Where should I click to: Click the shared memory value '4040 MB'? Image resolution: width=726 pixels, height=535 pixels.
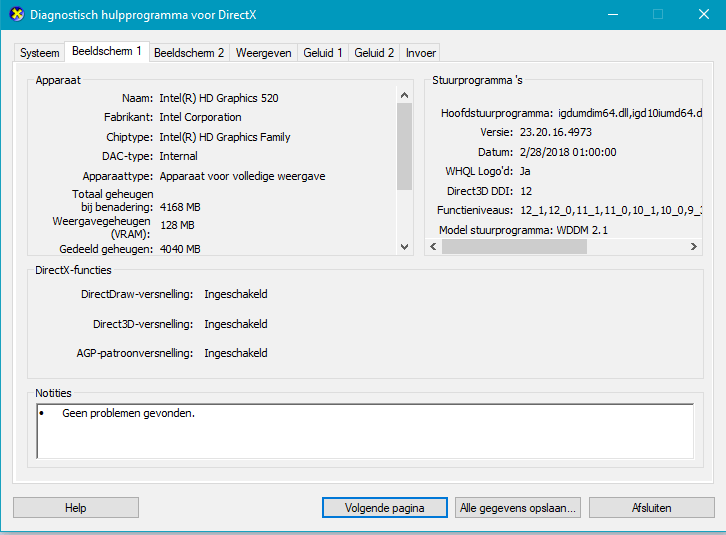coord(181,249)
